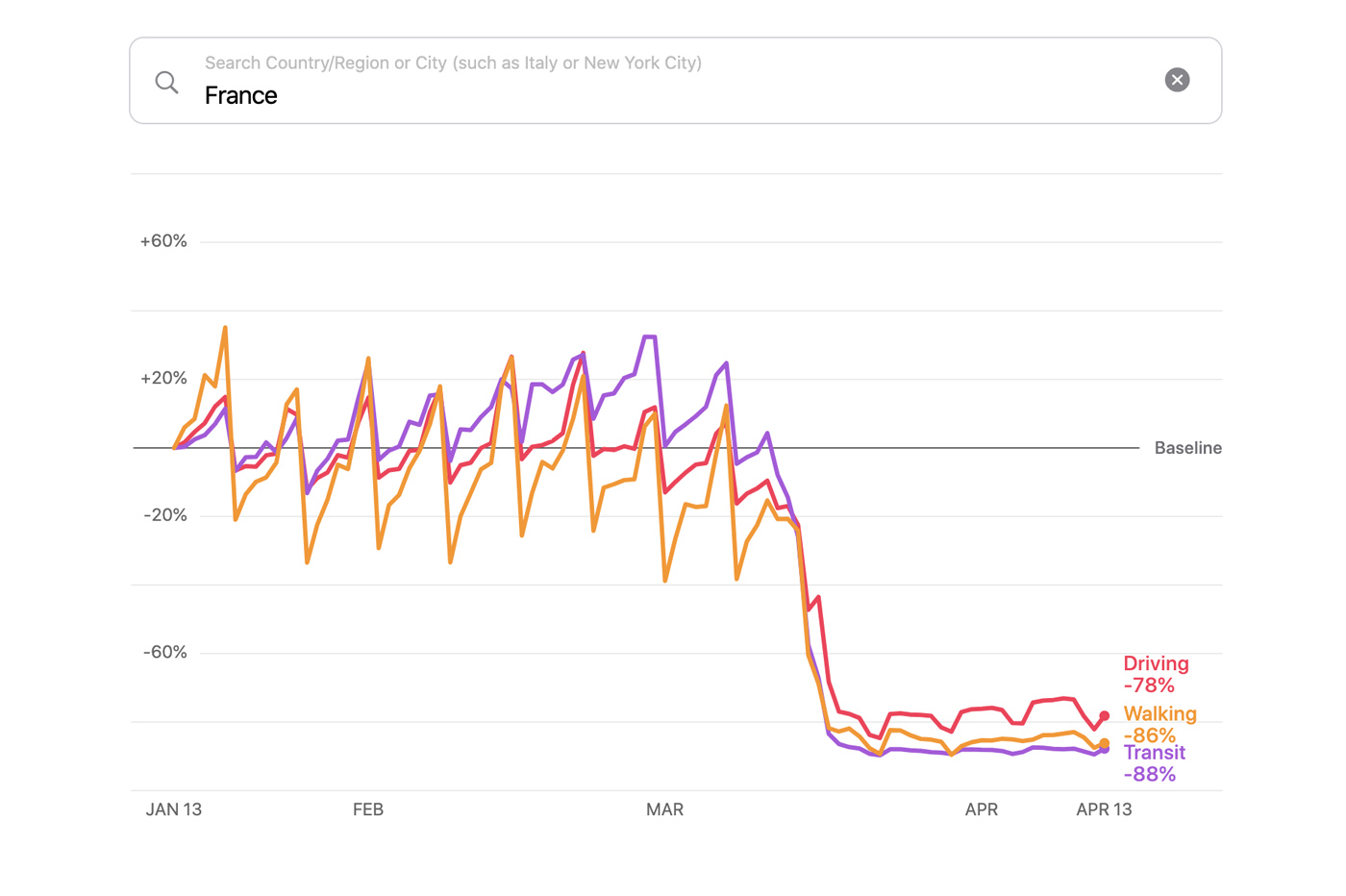Click the -60% y-axis label
Viewport: 1346px width, 896px height.
point(165,653)
